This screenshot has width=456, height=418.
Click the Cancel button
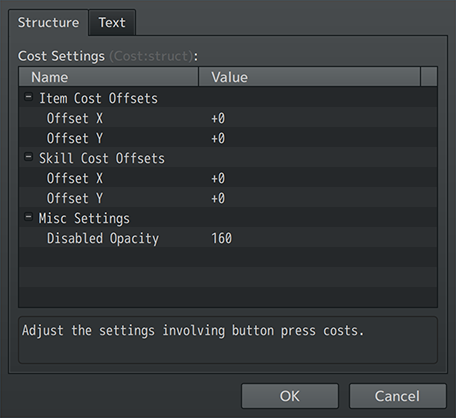tap(397, 396)
